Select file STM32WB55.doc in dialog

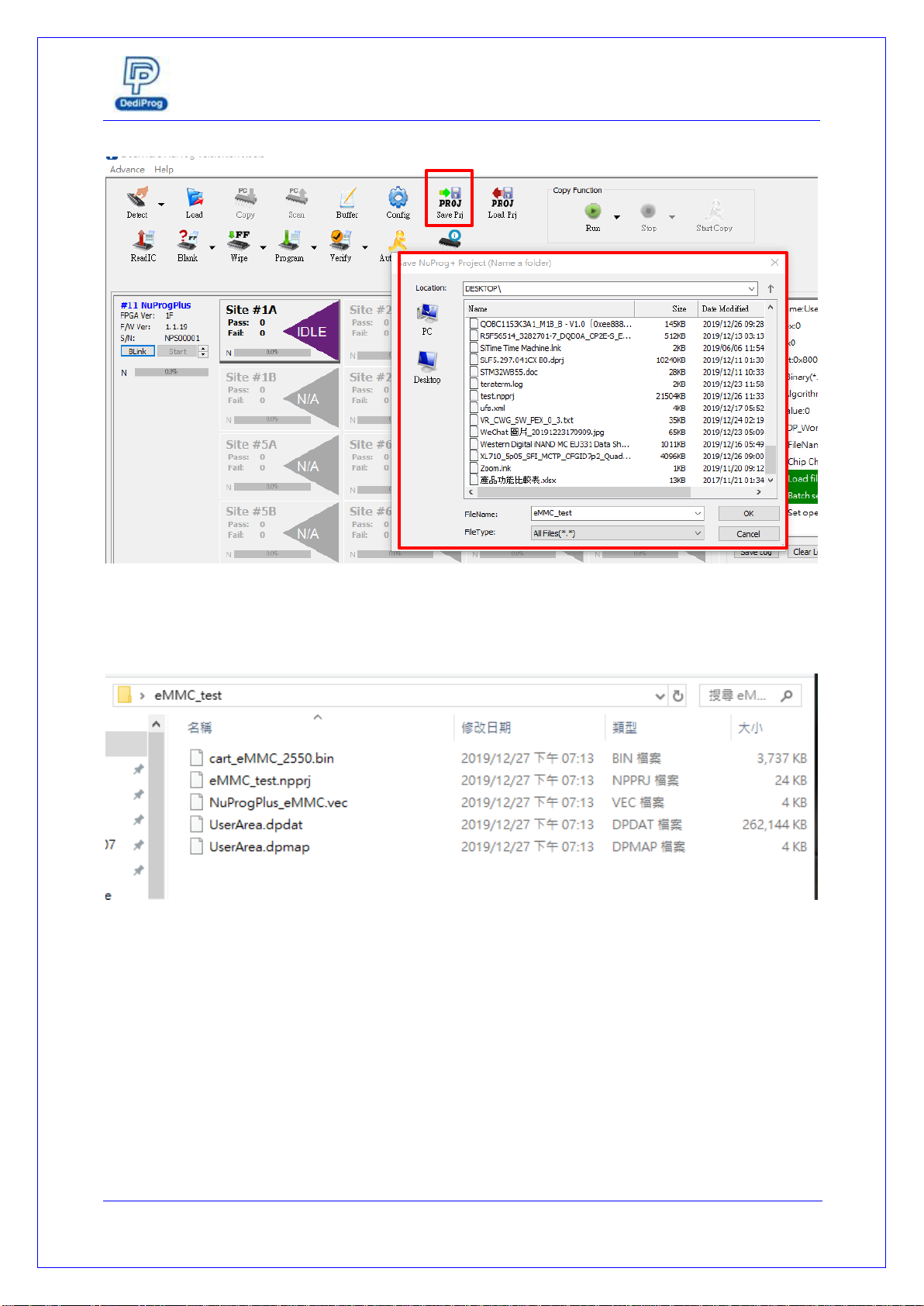[x=509, y=372]
